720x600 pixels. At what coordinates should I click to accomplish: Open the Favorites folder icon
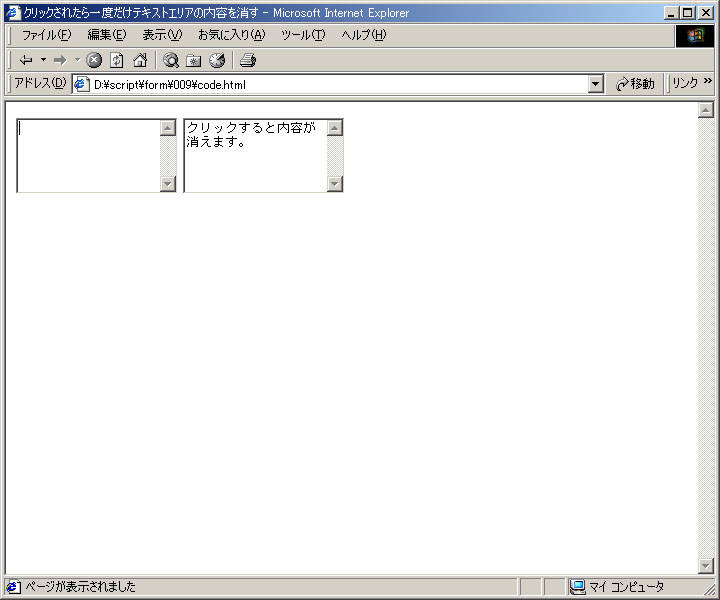pos(194,60)
